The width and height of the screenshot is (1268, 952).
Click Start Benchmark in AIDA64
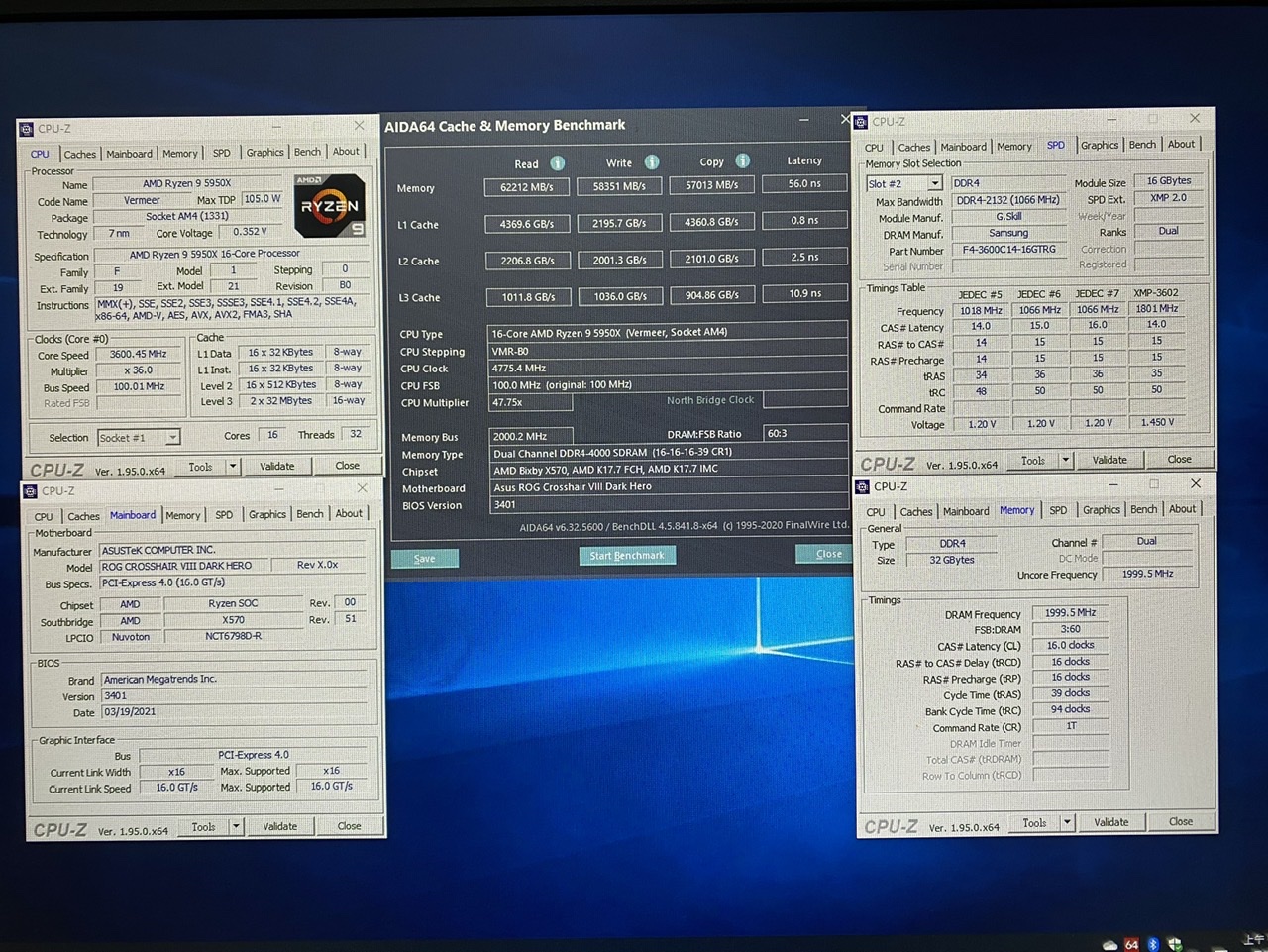pos(627,555)
